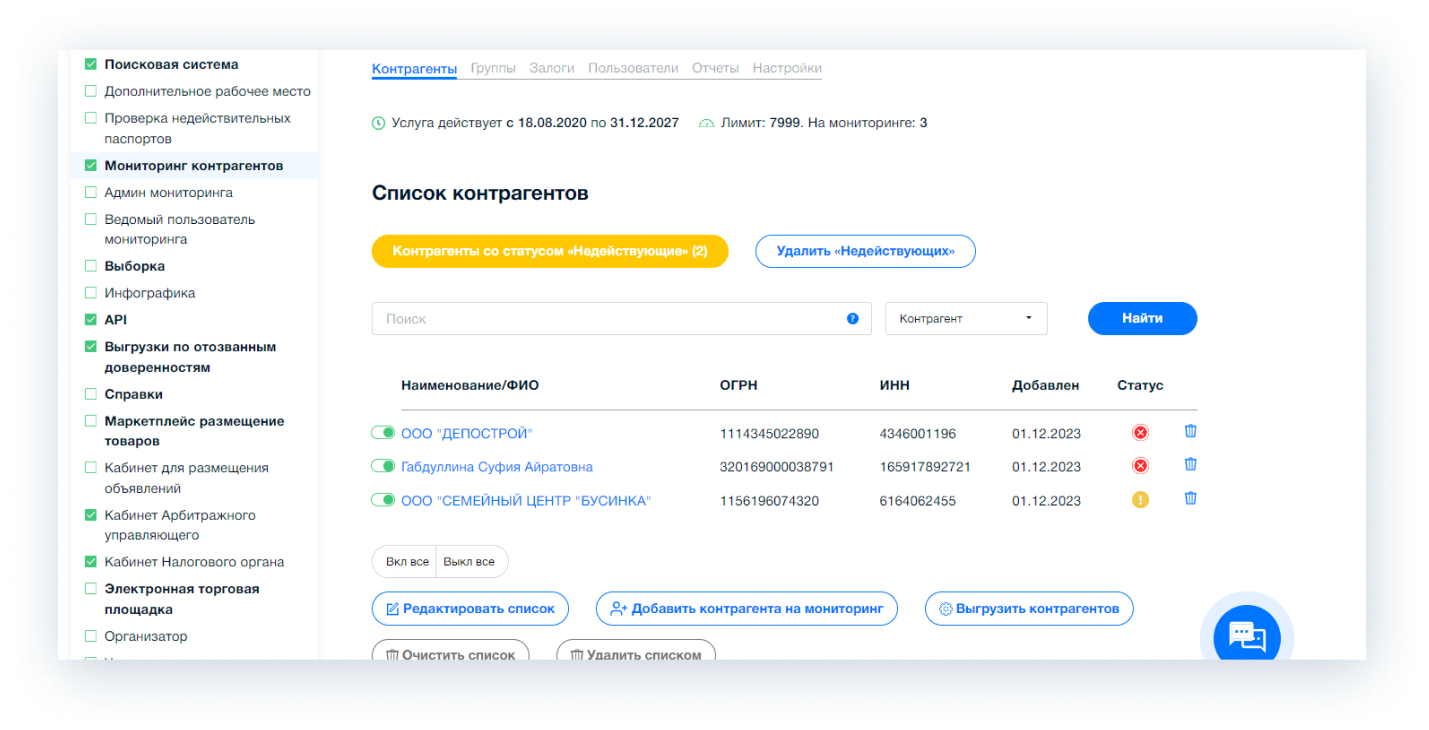The height and width of the screenshot is (730, 1429).
Task: Click Наименование/ФИО column header
Action: pyautogui.click(x=470, y=385)
